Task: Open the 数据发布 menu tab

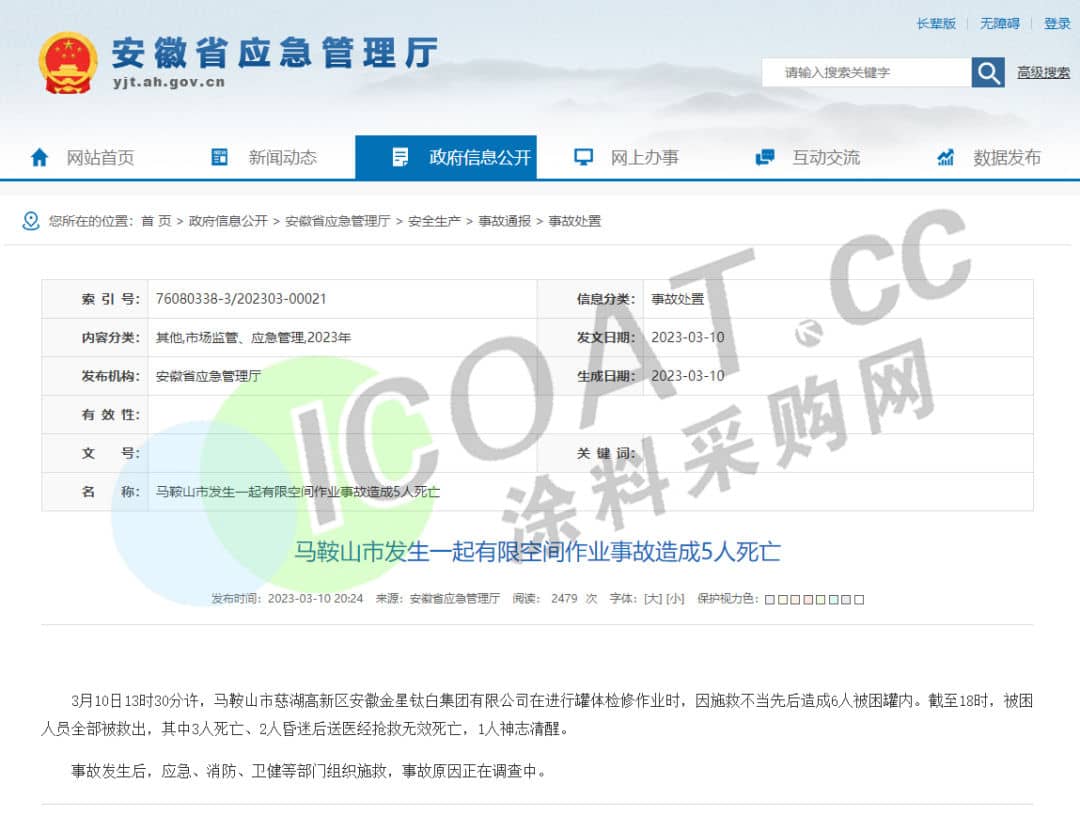Action: coord(1007,157)
